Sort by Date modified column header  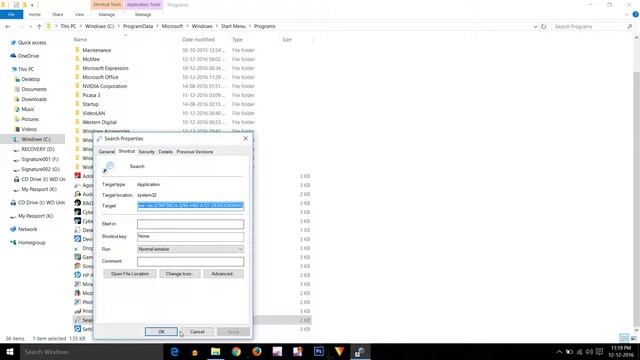point(198,40)
